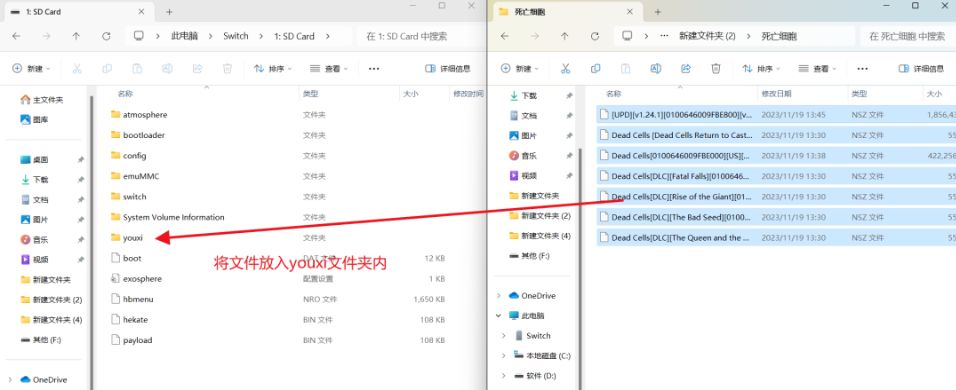Open more options (…) in SD Card toolbar
This screenshot has width=956, height=390.
tap(374, 69)
